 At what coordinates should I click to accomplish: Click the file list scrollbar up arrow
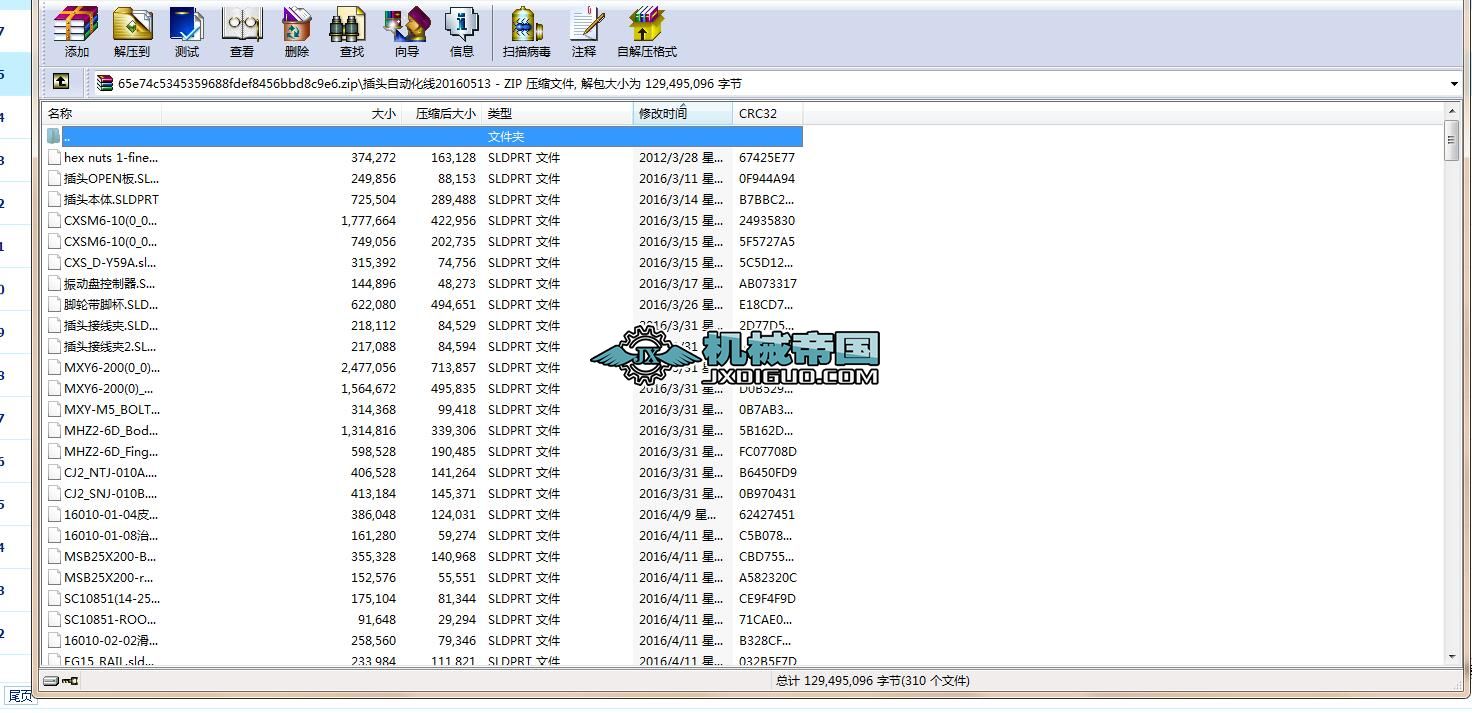pyautogui.click(x=1452, y=111)
